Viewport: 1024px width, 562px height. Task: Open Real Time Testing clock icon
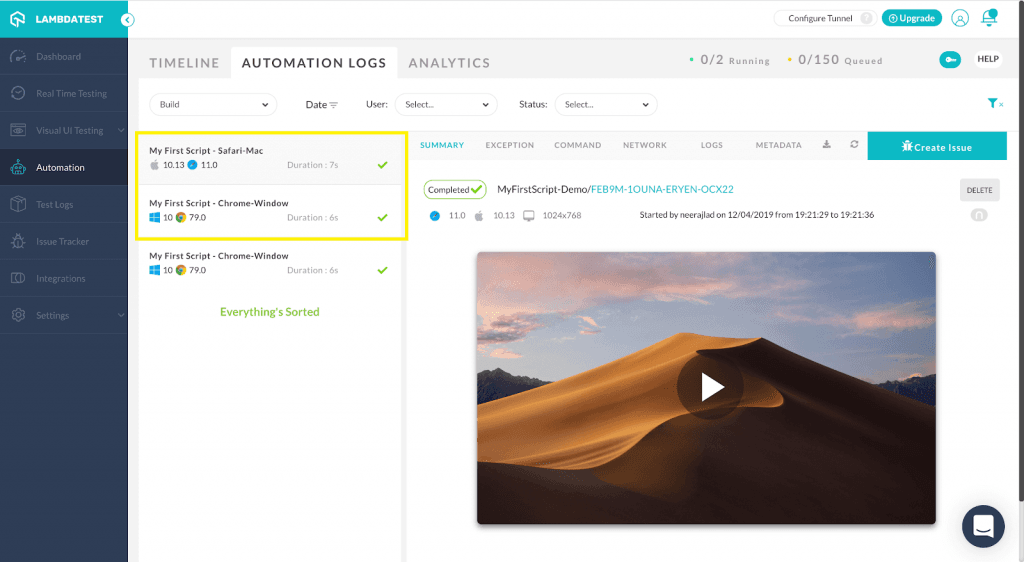pos(17,93)
